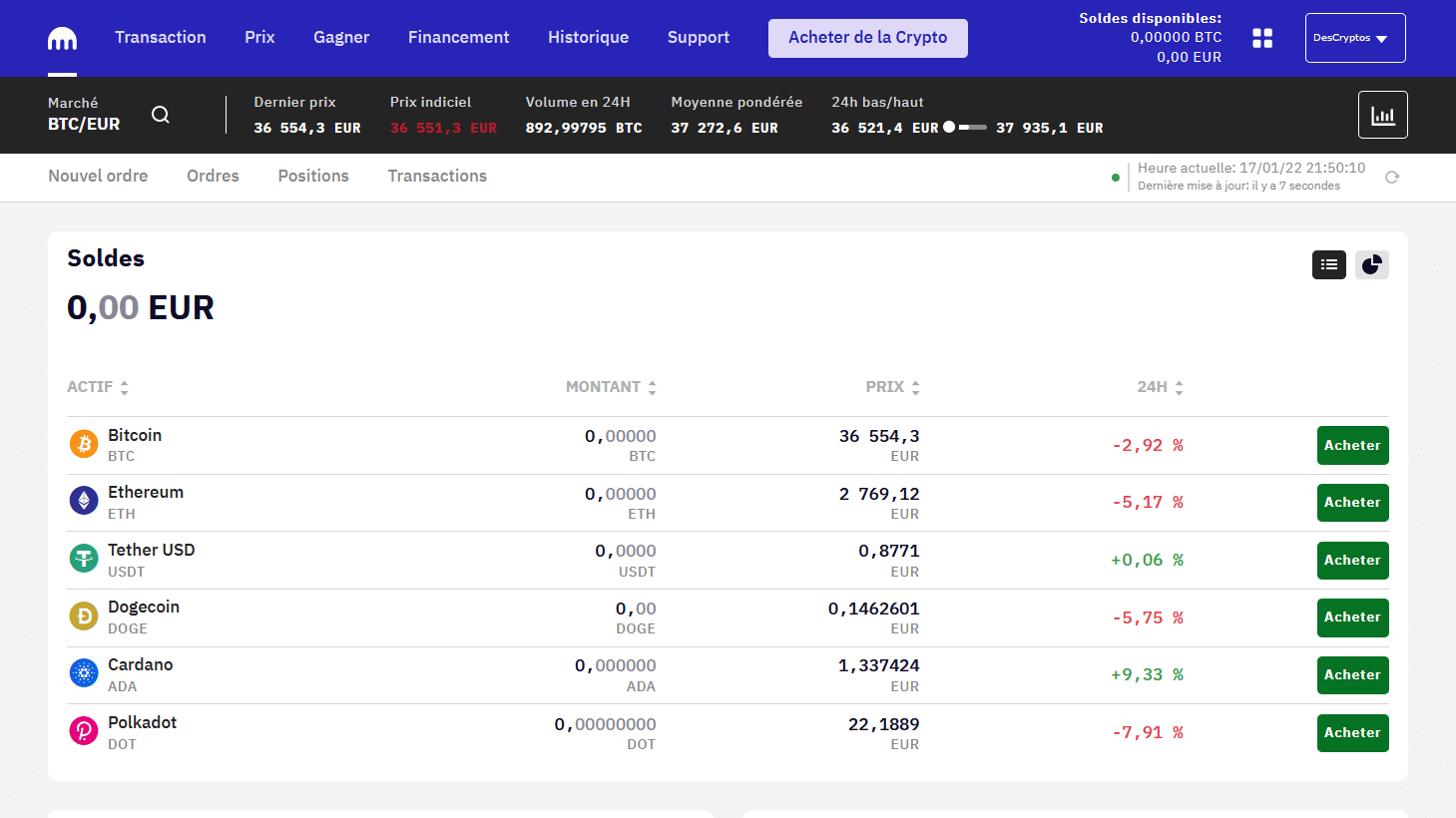Click the Kraken logo icon
The width and height of the screenshot is (1456, 818).
tap(62, 39)
